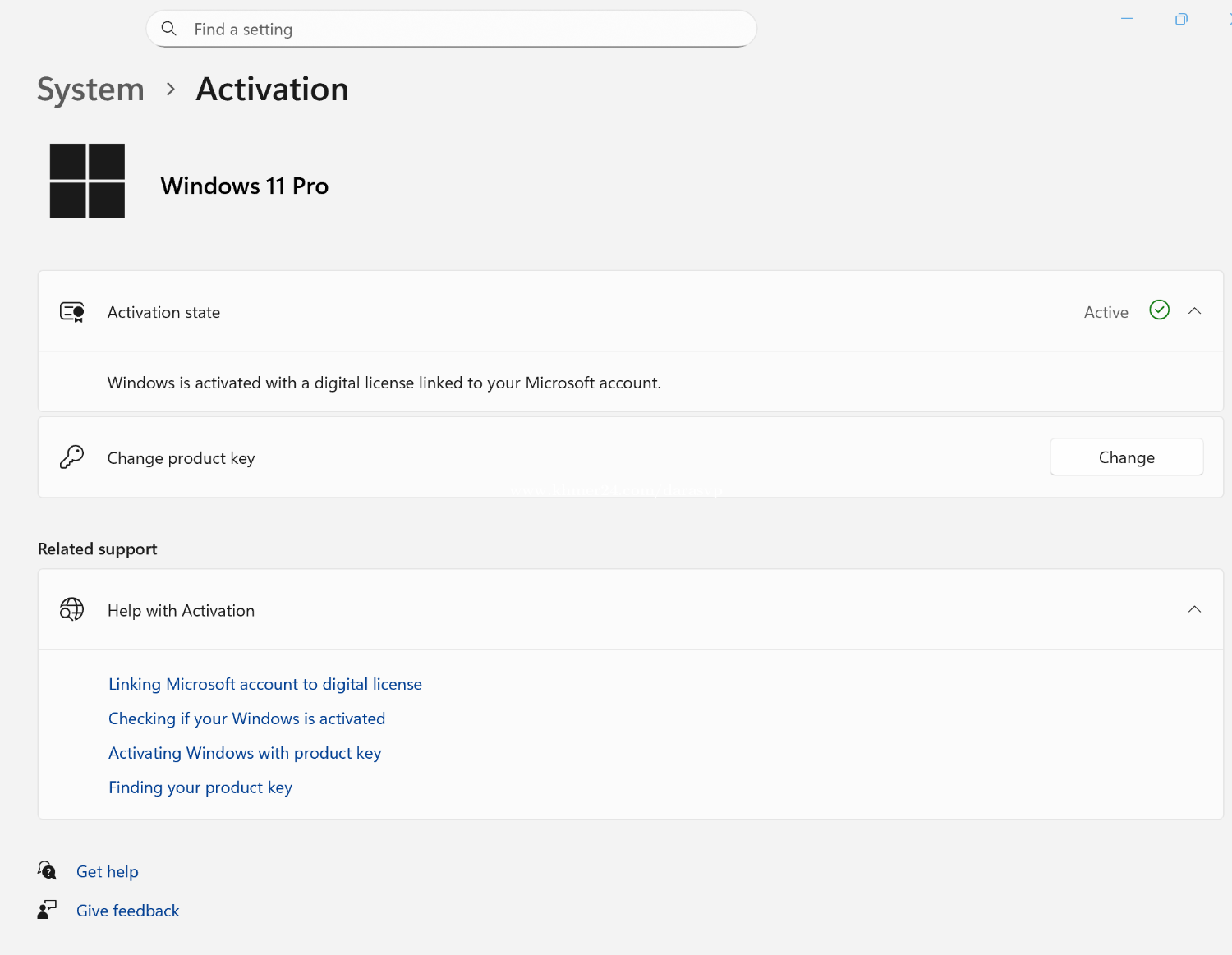Screen dimensions: 1232x955
Task: Click the green Active checkmark icon
Action: pyautogui.click(x=1159, y=310)
